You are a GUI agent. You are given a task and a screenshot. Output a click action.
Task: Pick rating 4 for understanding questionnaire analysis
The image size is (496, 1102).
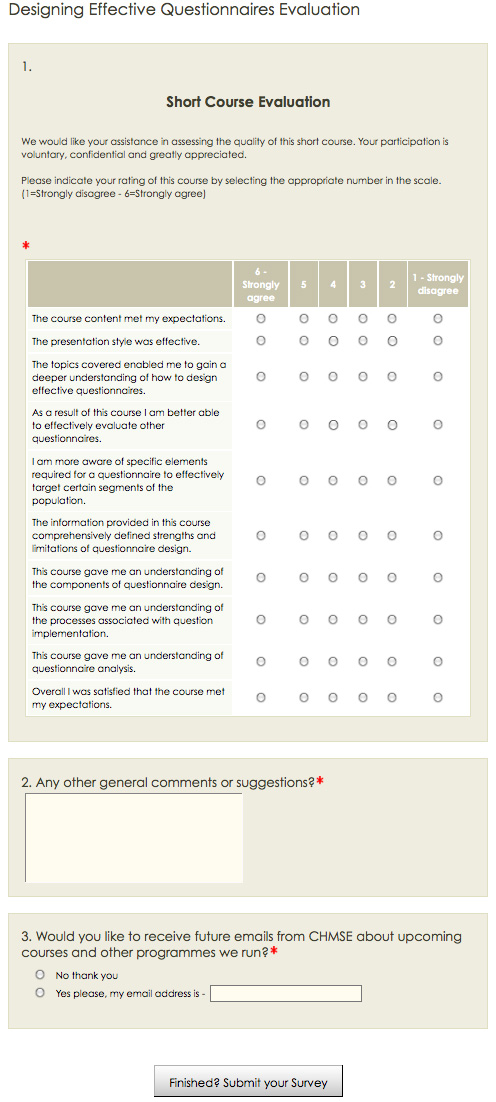[333, 661]
